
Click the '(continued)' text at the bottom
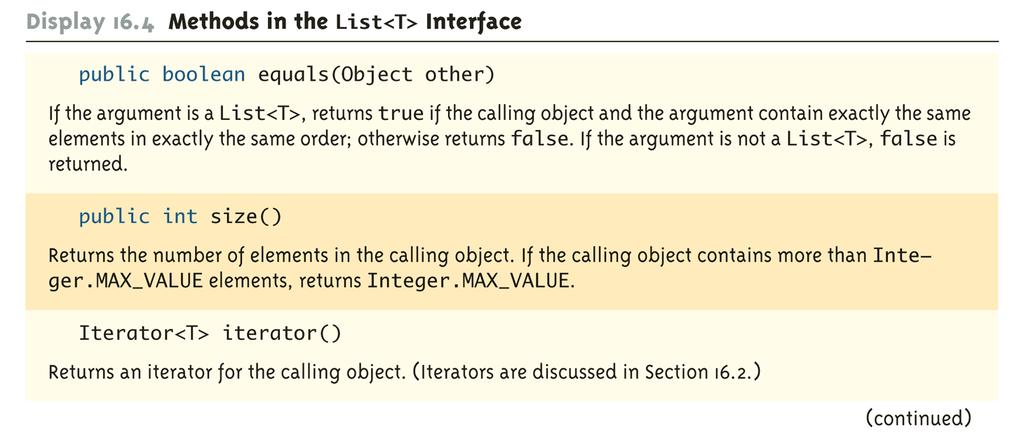(918, 417)
